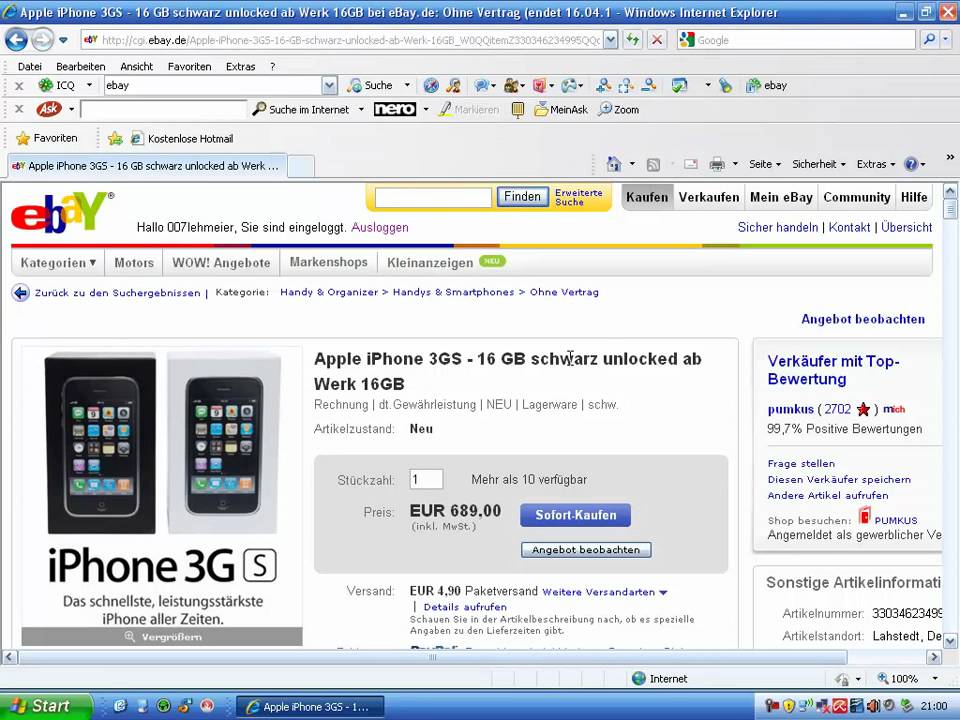Open the ICQ search box dropdown

pyautogui.click(x=329, y=86)
